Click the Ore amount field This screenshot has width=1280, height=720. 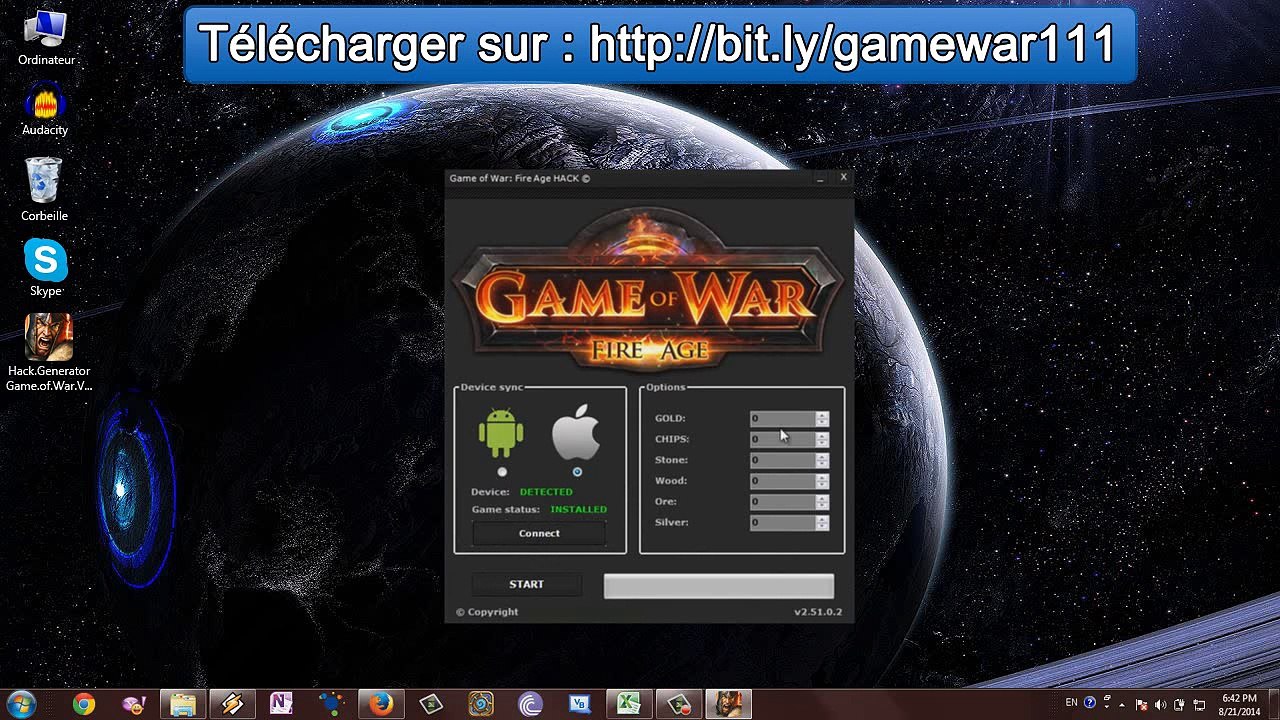coord(782,502)
